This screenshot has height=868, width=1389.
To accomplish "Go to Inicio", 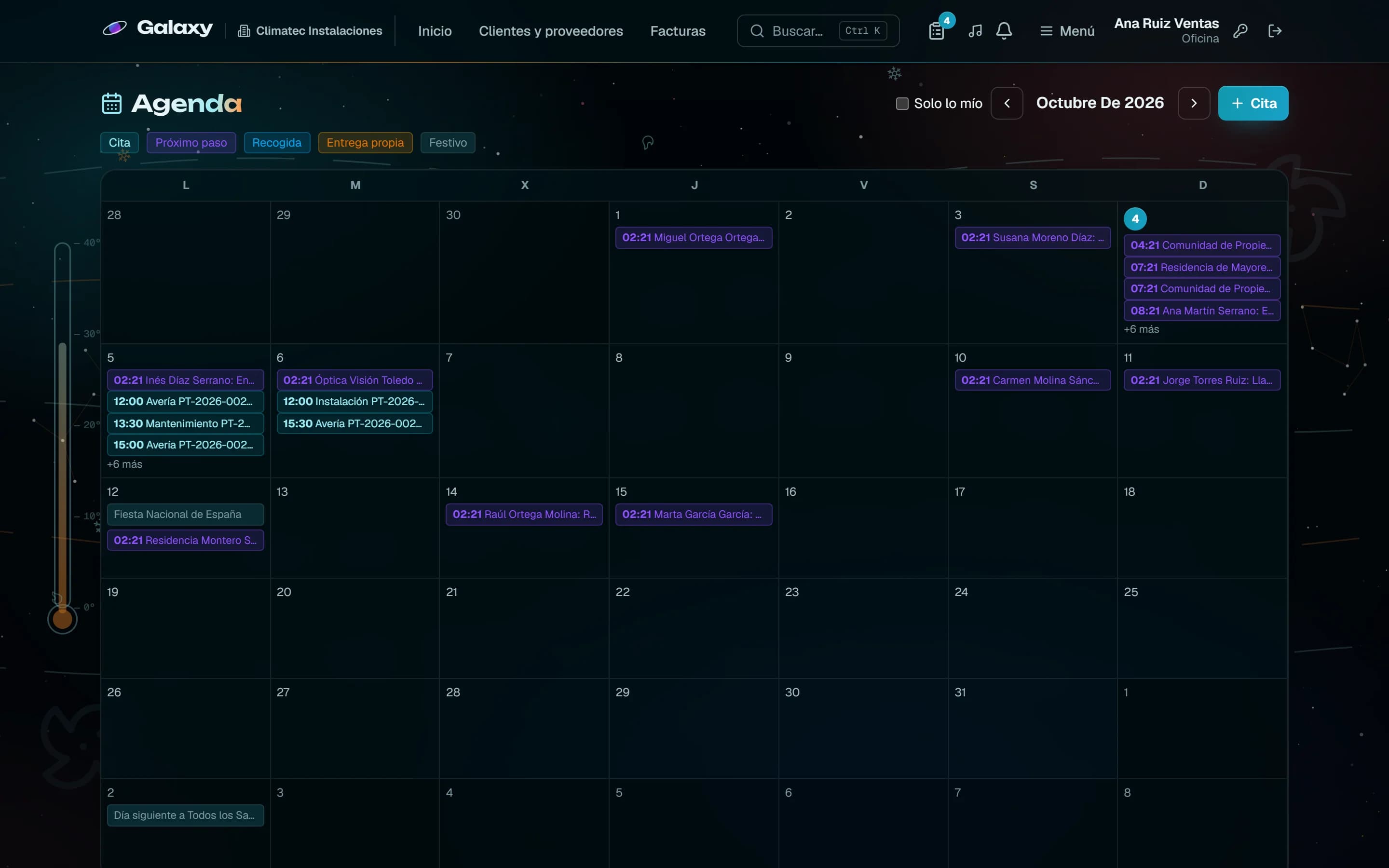I will [x=435, y=31].
